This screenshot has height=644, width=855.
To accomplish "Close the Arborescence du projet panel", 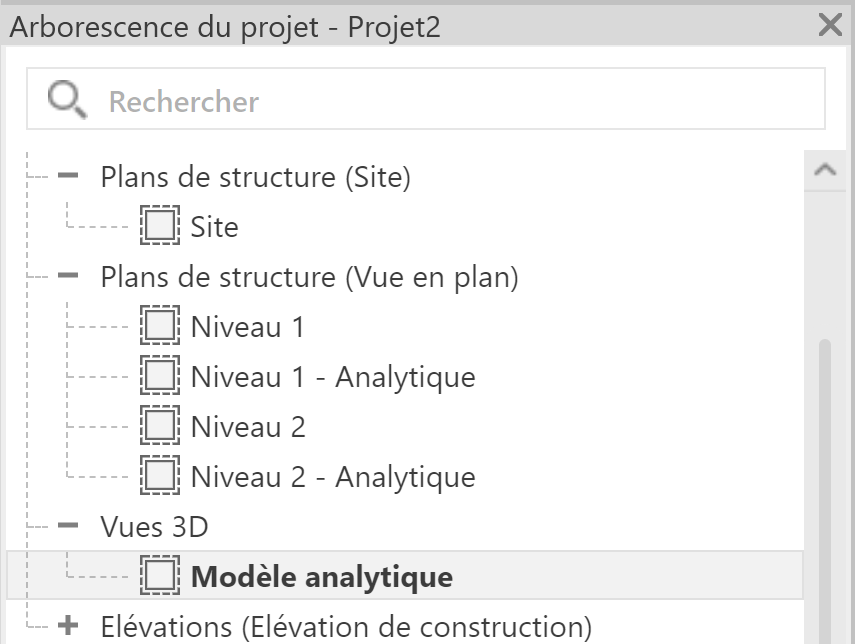I will tap(830, 25).
